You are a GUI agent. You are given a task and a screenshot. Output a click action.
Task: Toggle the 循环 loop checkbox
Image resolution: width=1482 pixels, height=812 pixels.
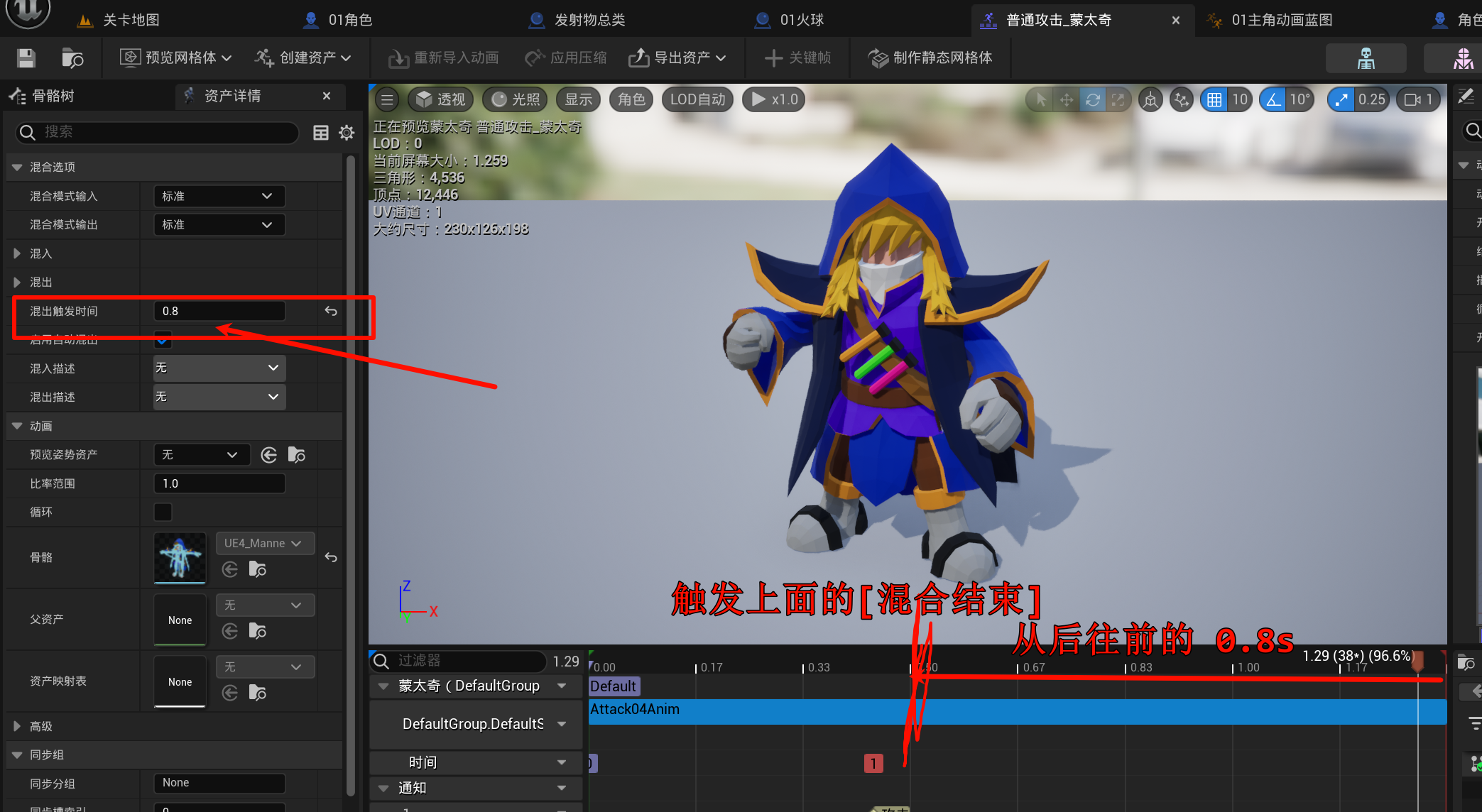click(x=163, y=512)
